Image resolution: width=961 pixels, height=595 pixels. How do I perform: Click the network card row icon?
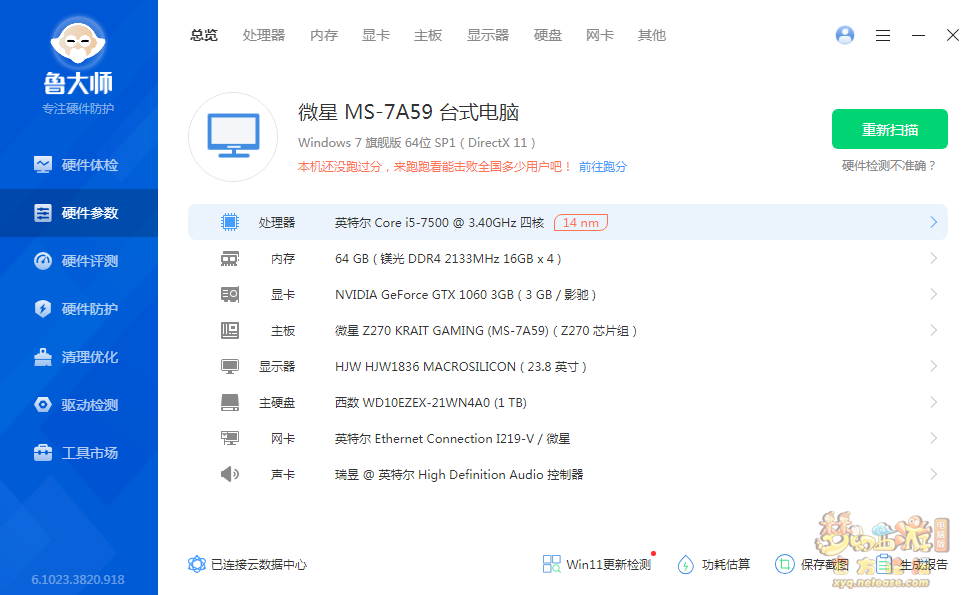point(230,438)
